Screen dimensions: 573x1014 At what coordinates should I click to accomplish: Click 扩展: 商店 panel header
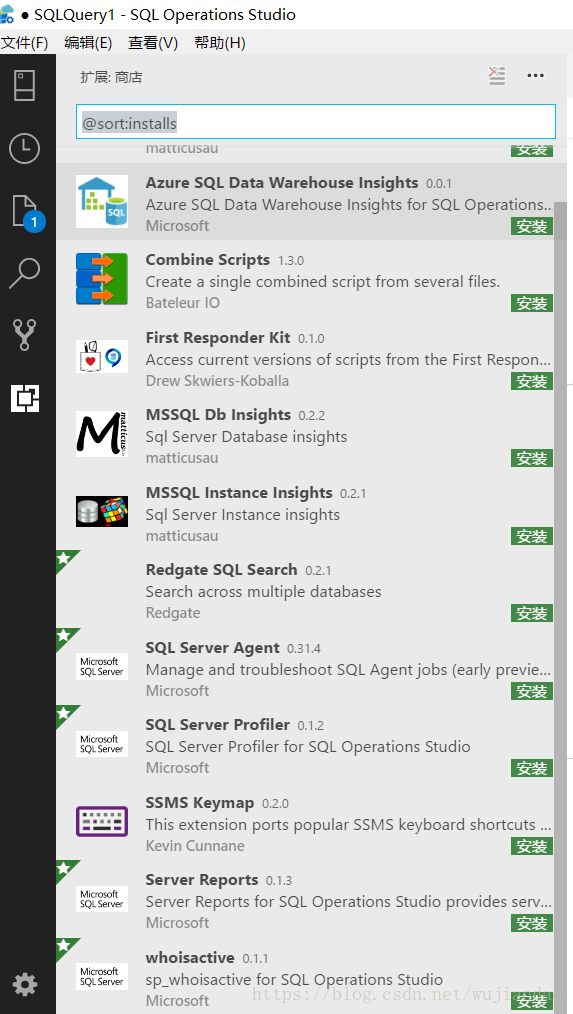pyautogui.click(x=111, y=78)
